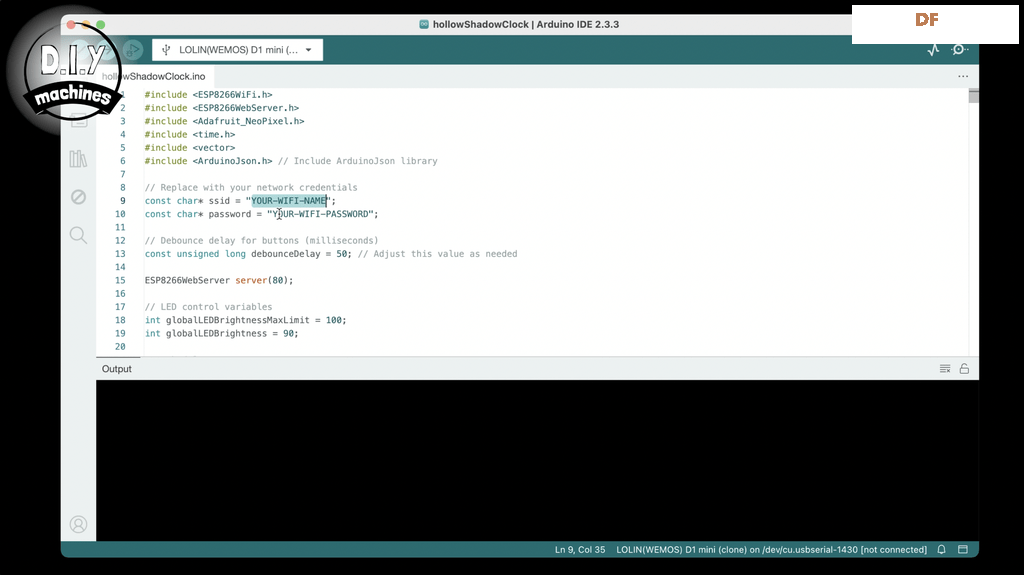Click board port status text in status bar

[x=771, y=550]
